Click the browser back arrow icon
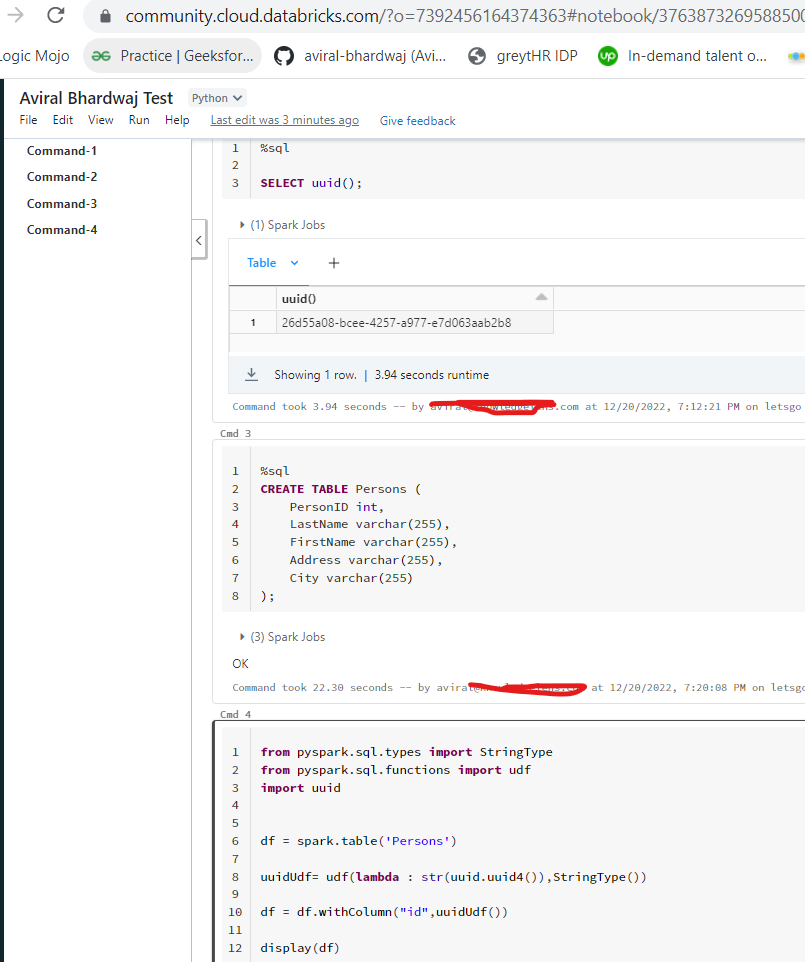The height and width of the screenshot is (962, 805). tap(14, 16)
